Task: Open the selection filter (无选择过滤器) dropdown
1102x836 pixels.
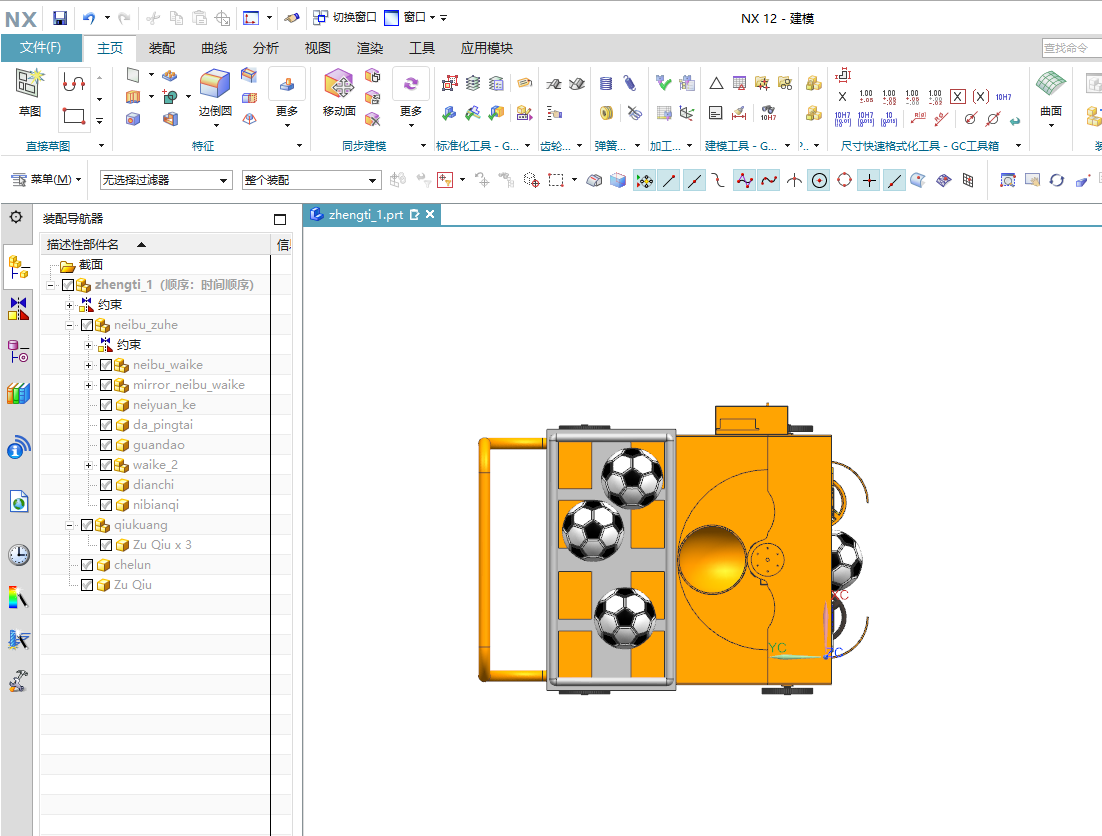Action: pyautogui.click(x=166, y=181)
